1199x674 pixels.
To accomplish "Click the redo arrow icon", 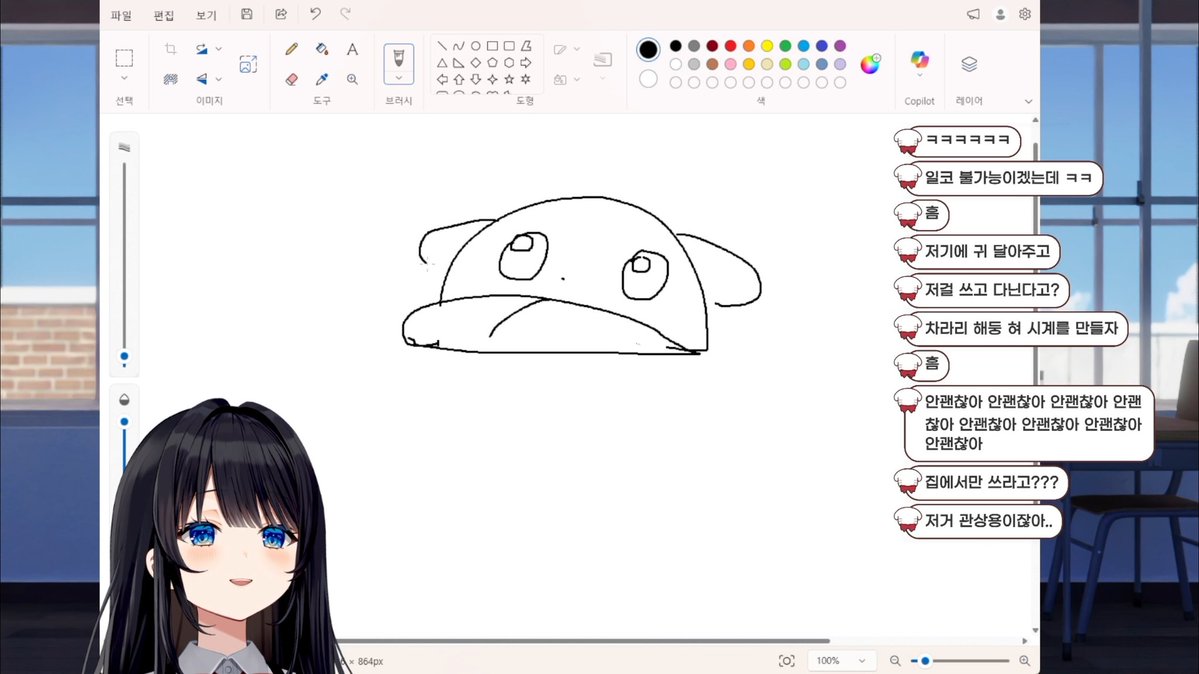I will [x=346, y=14].
